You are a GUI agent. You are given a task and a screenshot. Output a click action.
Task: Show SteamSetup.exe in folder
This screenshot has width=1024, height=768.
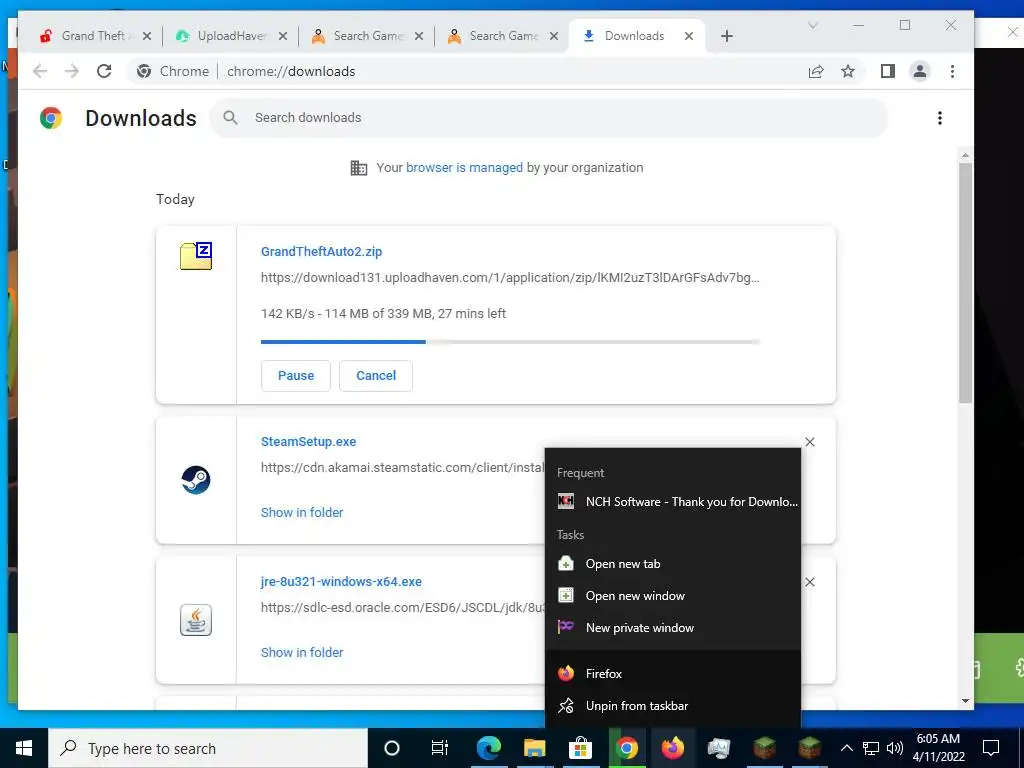(302, 513)
